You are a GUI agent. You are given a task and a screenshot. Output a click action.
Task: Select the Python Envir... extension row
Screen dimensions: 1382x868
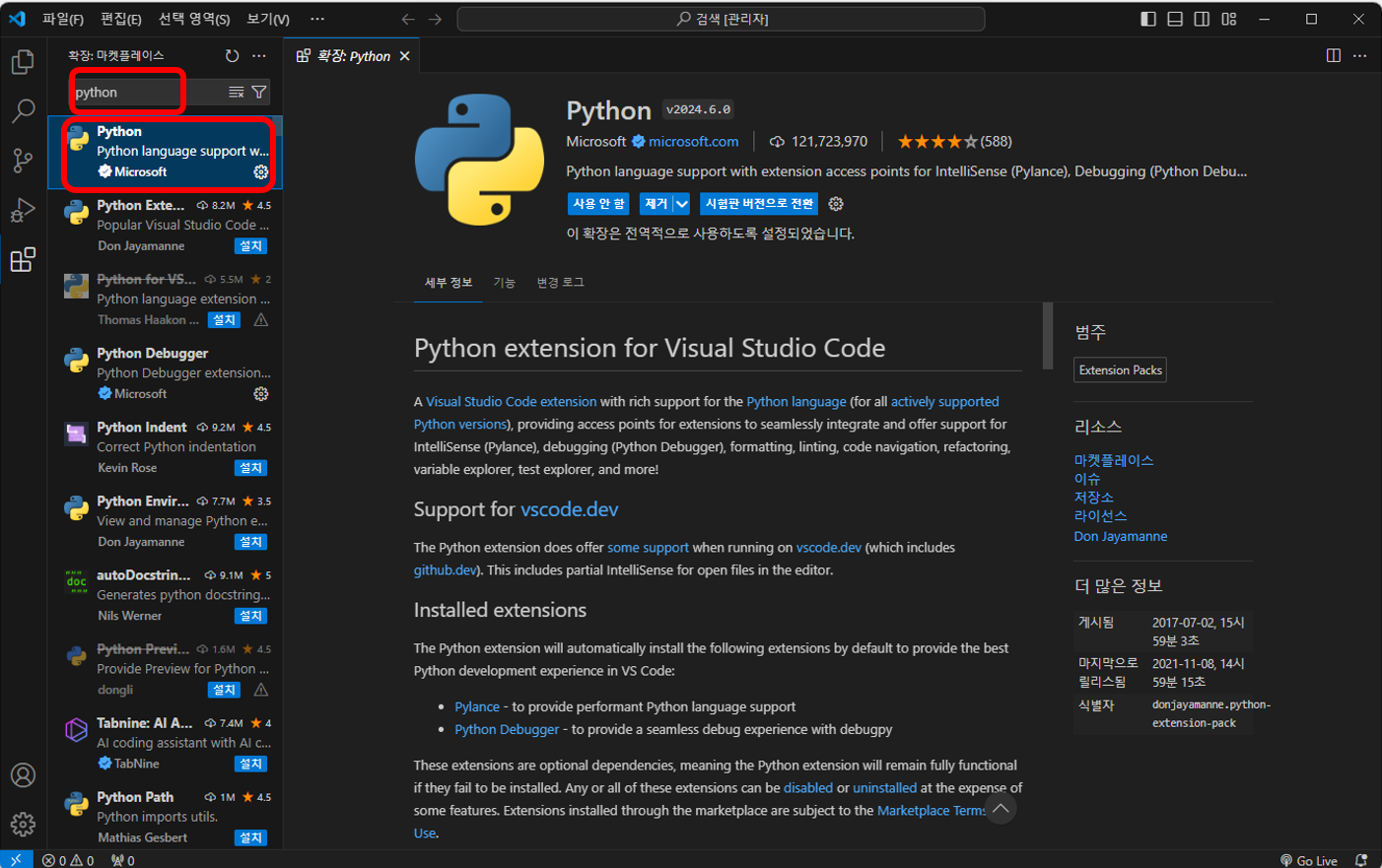(166, 521)
